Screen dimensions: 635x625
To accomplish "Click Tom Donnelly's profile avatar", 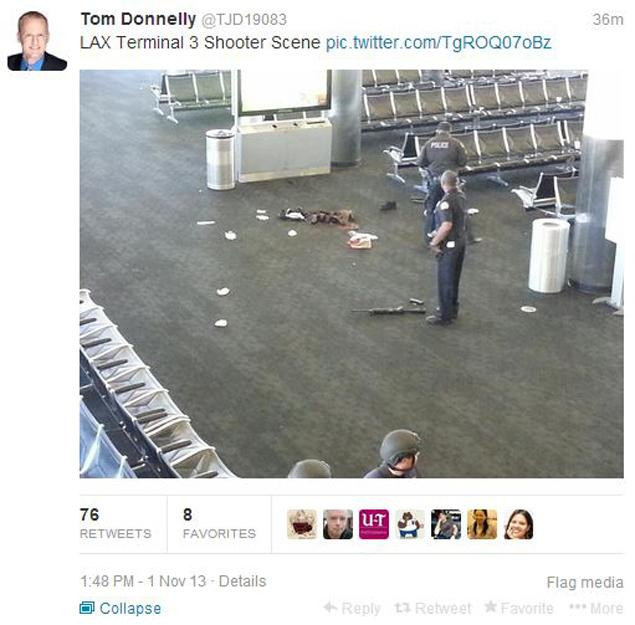I will point(37,41).
